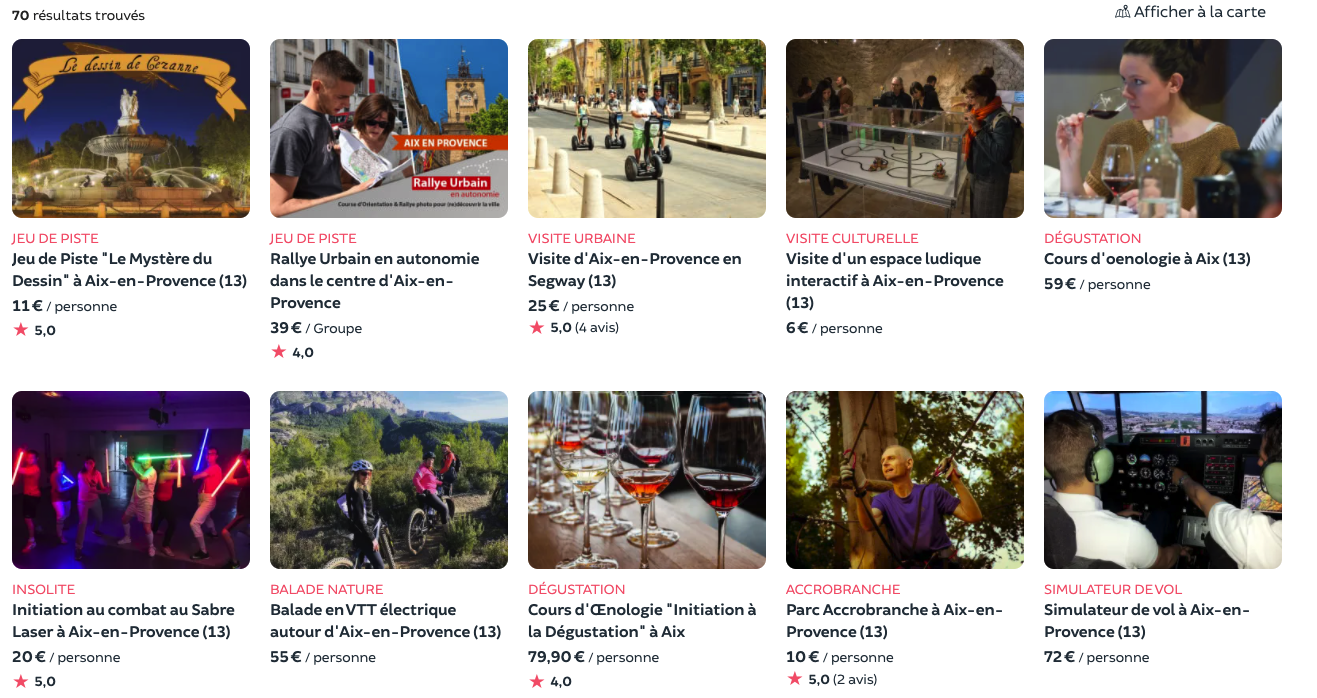Click the star icon under Segway visit listing
Viewport: 1317px width, 698px height.
(x=536, y=327)
